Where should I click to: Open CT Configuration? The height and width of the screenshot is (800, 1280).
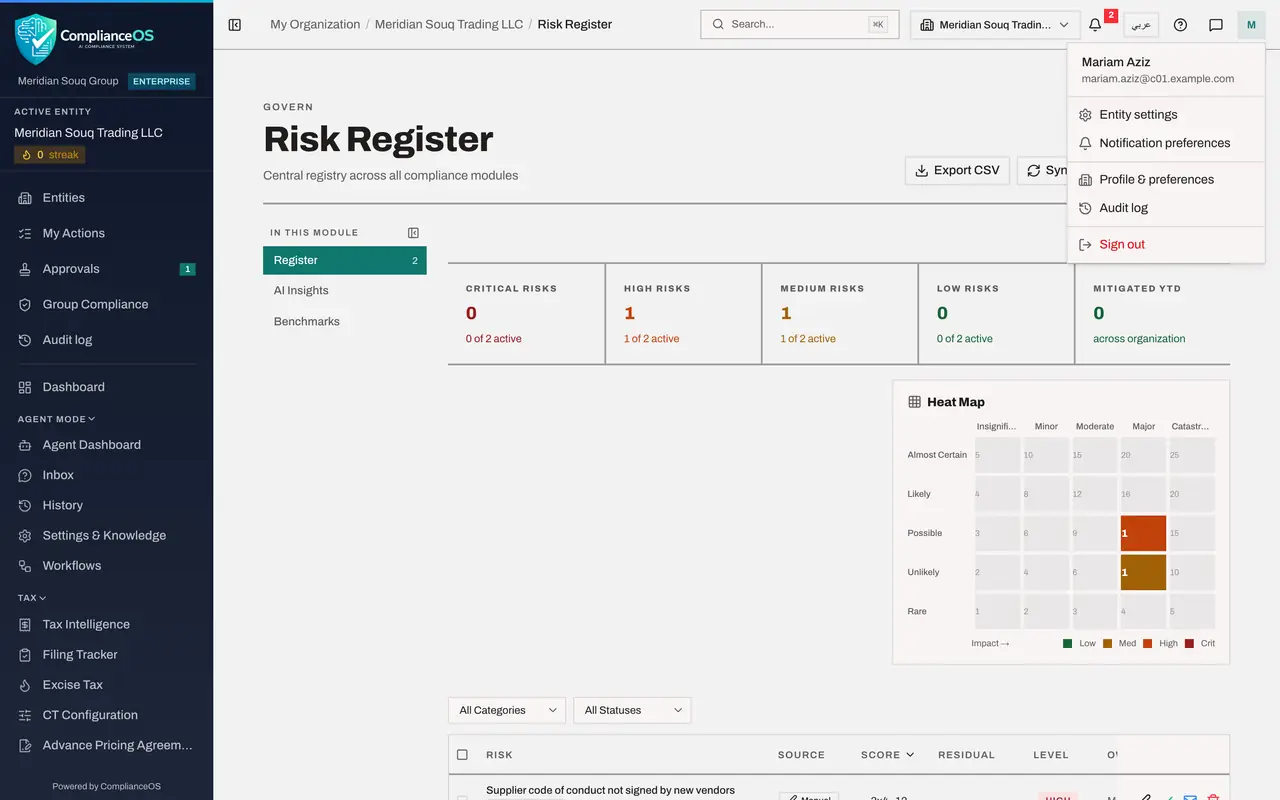(106, 715)
